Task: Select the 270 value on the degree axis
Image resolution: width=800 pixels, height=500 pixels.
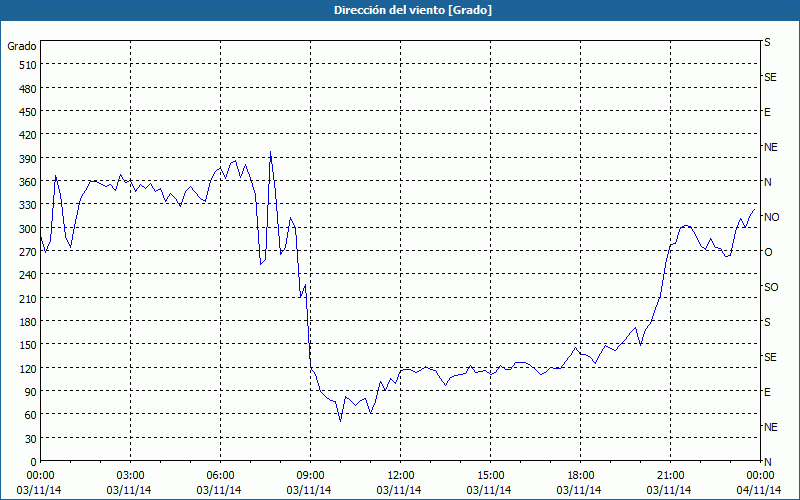Action: click(28, 252)
